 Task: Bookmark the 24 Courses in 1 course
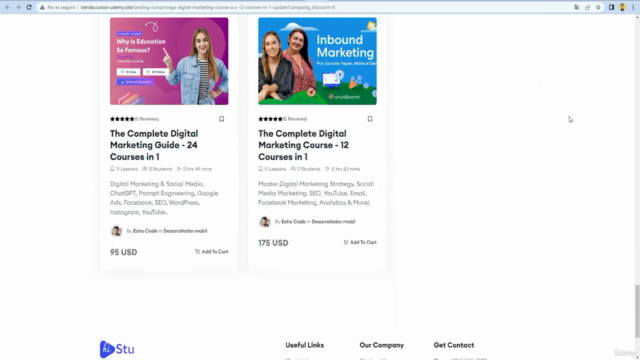221,119
